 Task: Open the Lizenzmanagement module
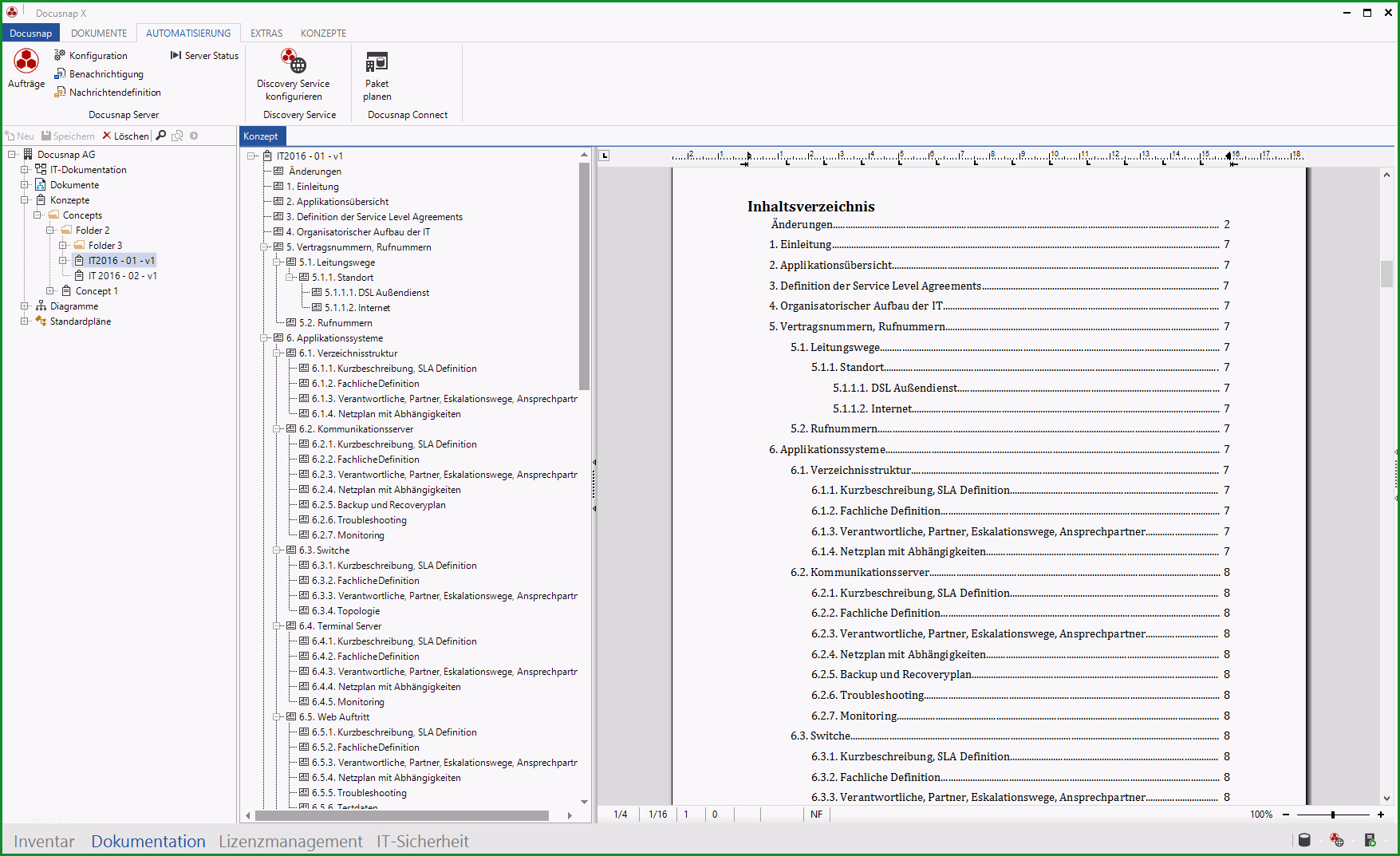pyautogui.click(x=290, y=841)
